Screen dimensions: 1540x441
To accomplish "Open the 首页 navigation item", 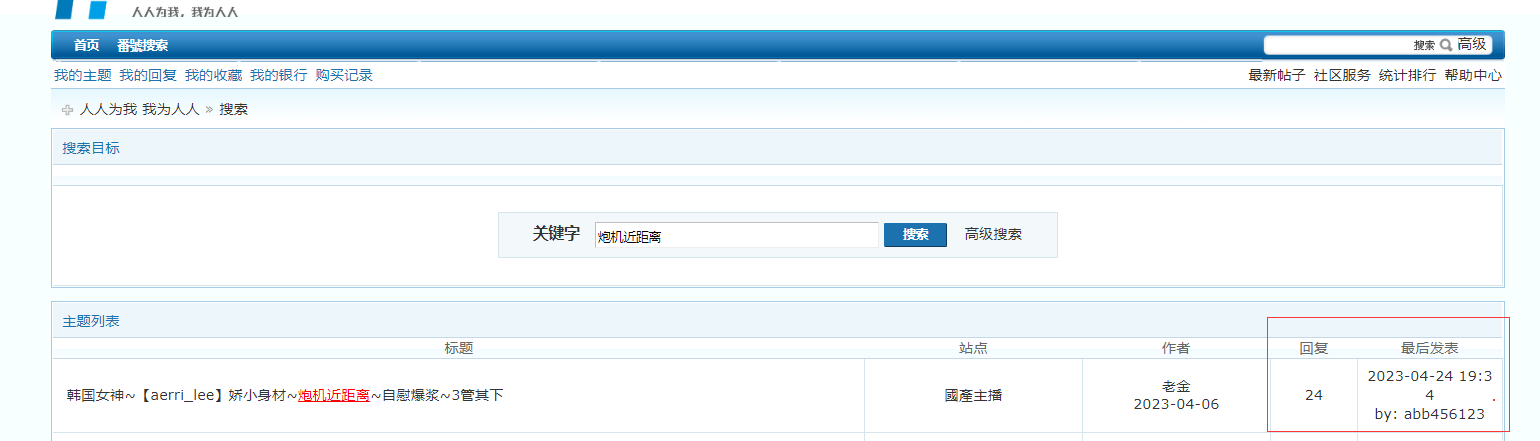I will click(x=87, y=45).
